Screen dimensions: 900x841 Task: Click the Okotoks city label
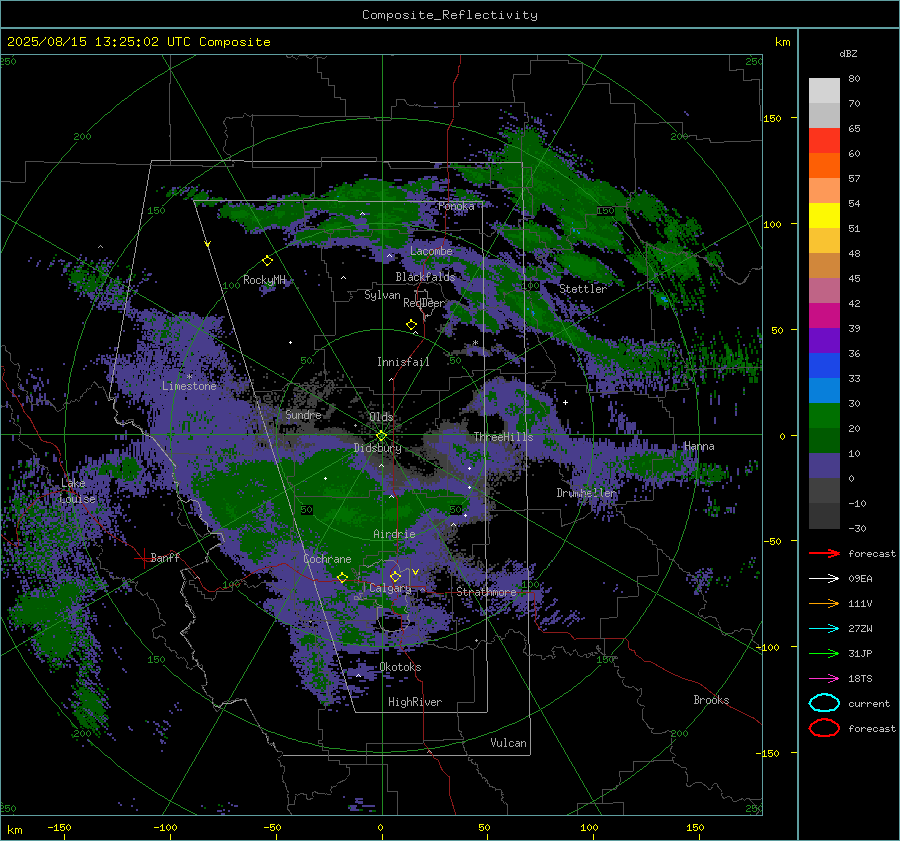pos(400,667)
